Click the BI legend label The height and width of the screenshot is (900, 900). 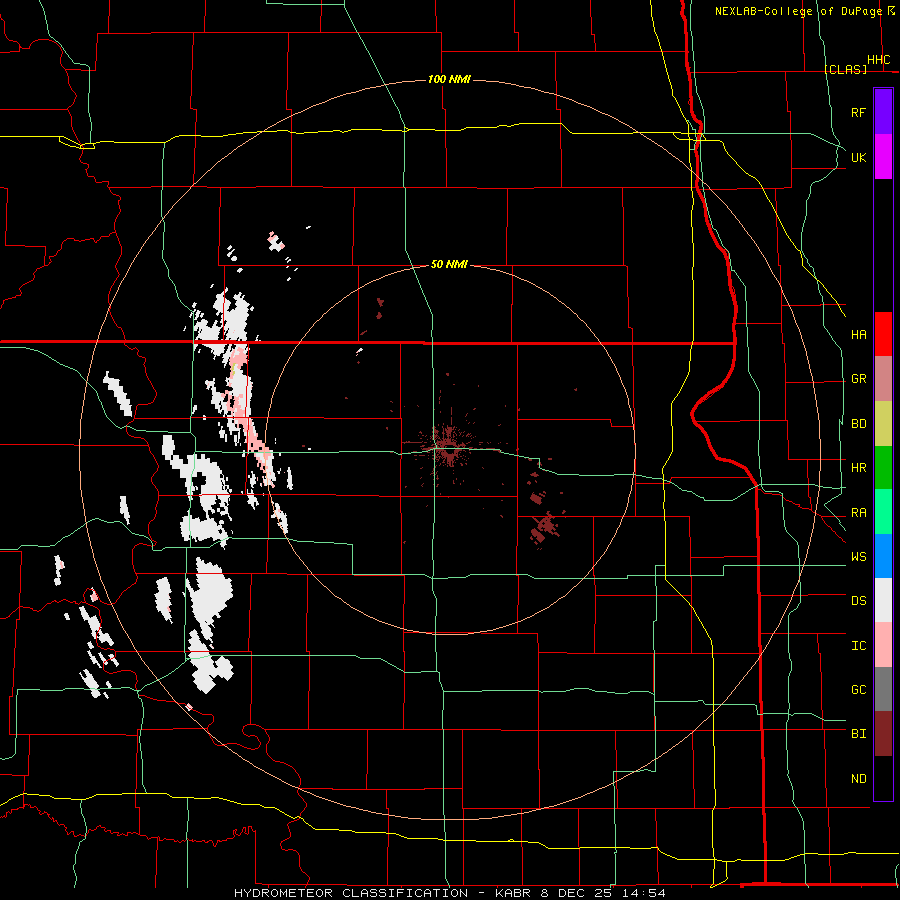click(858, 734)
